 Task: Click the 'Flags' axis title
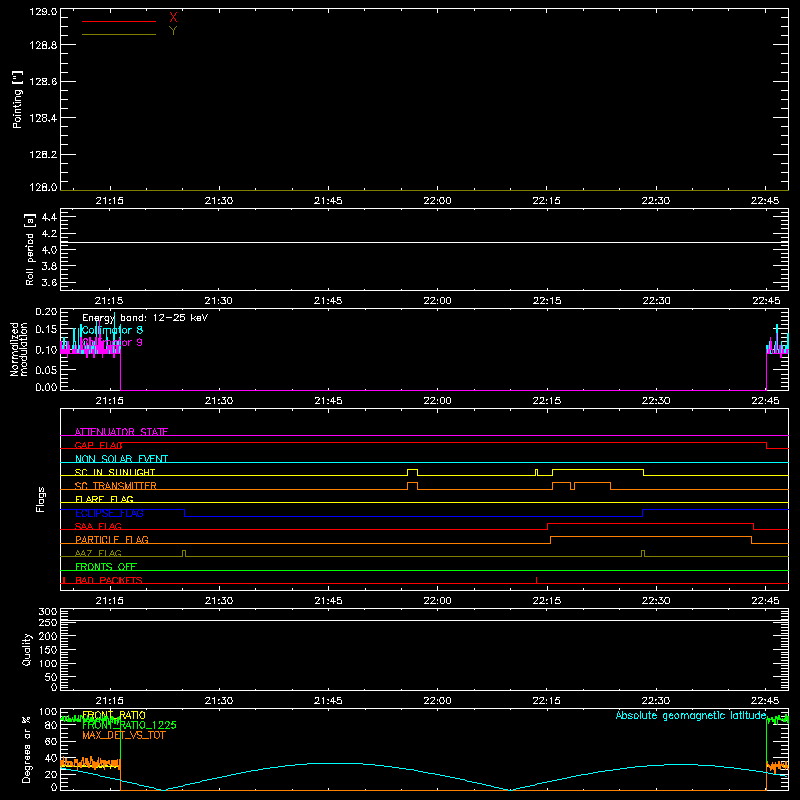[40, 499]
